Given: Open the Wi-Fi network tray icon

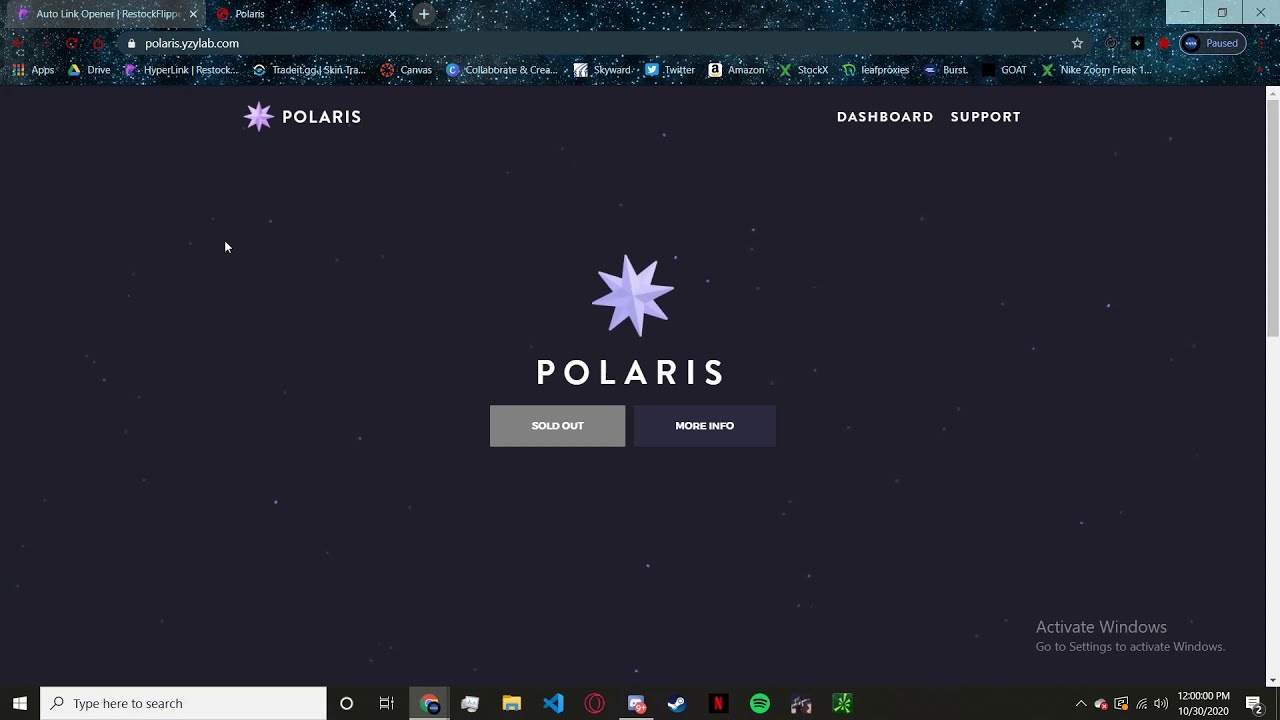Looking at the screenshot, I should [x=1141, y=703].
